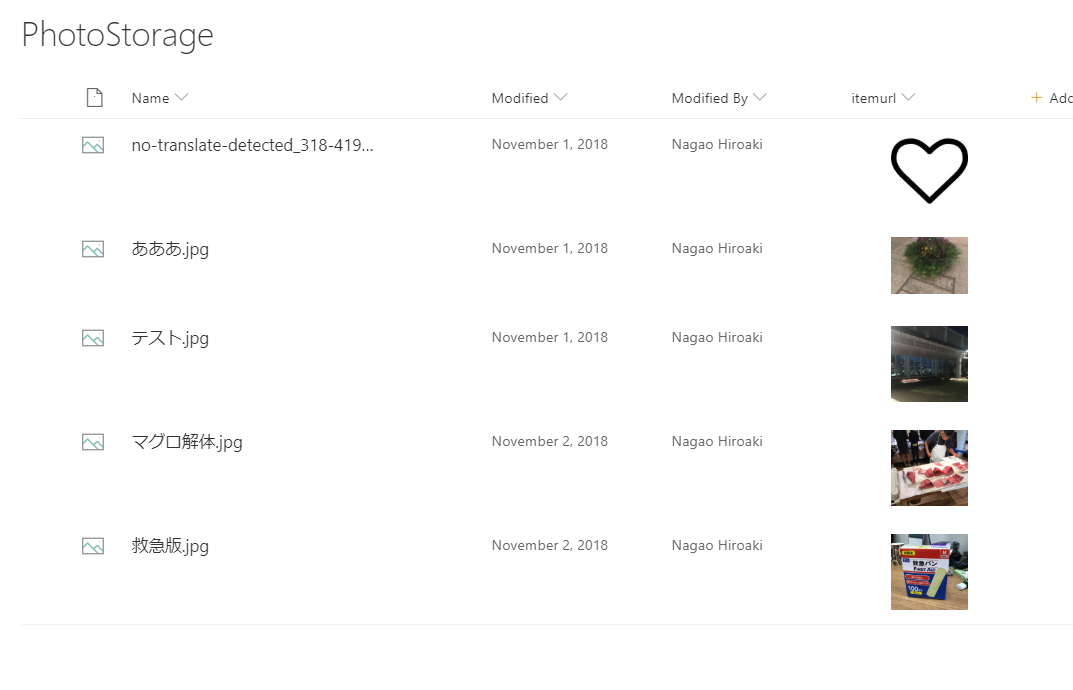Click the file type column header icon
Viewport: 1073px width, 690px height.
tap(94, 98)
